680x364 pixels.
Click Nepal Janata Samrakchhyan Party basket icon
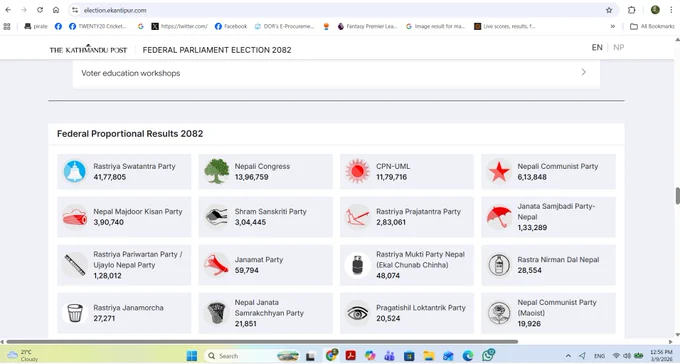point(216,313)
